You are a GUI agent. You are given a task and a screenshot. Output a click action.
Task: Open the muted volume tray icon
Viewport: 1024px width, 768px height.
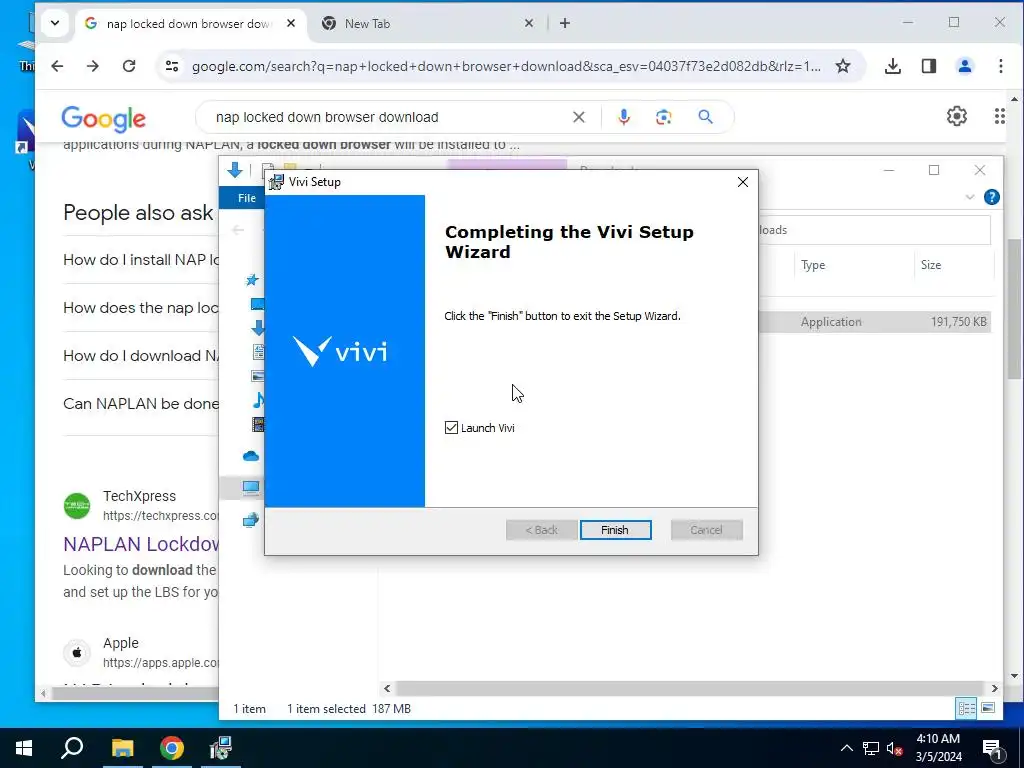(894, 748)
